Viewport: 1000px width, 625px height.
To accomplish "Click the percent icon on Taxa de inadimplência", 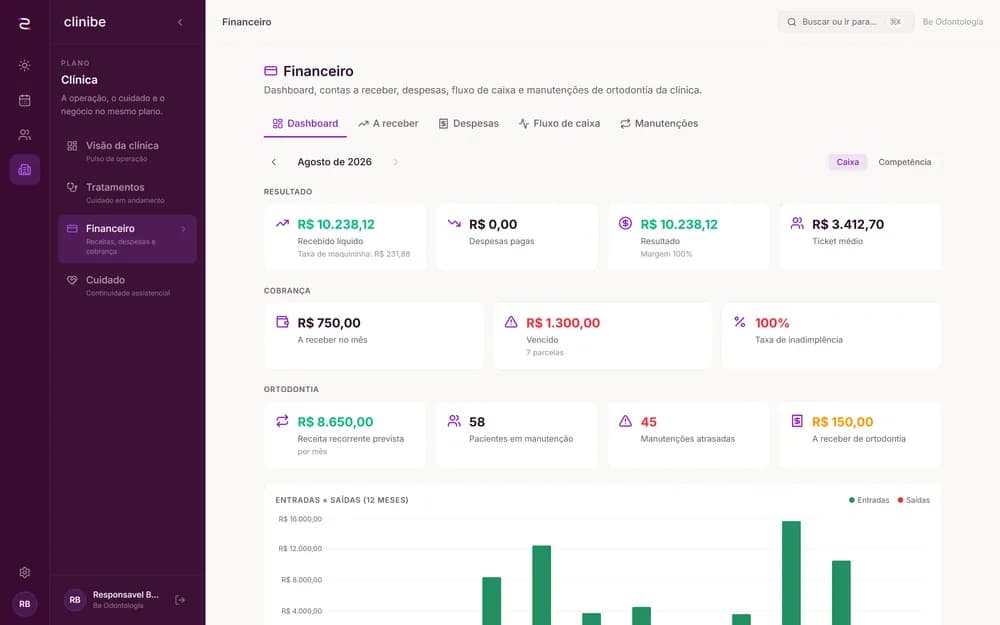I will tap(739, 322).
